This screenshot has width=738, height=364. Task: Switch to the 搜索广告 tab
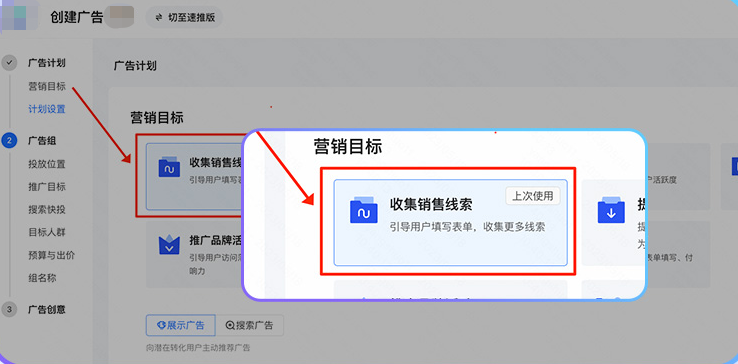(249, 325)
